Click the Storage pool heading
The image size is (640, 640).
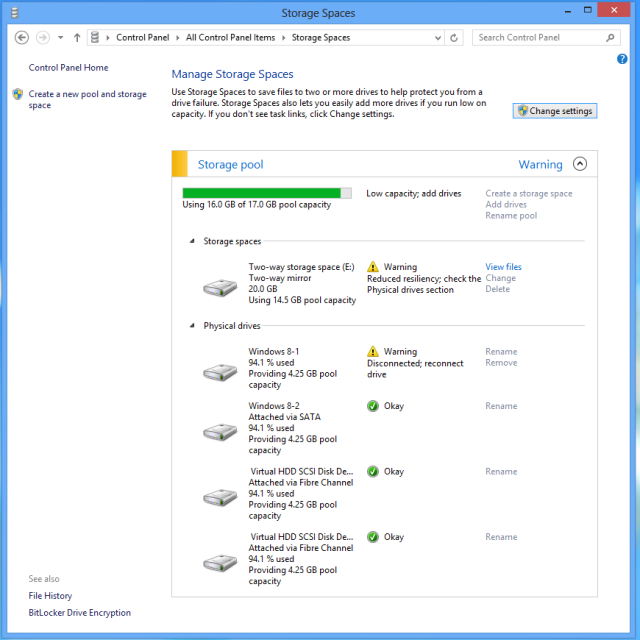(230, 164)
